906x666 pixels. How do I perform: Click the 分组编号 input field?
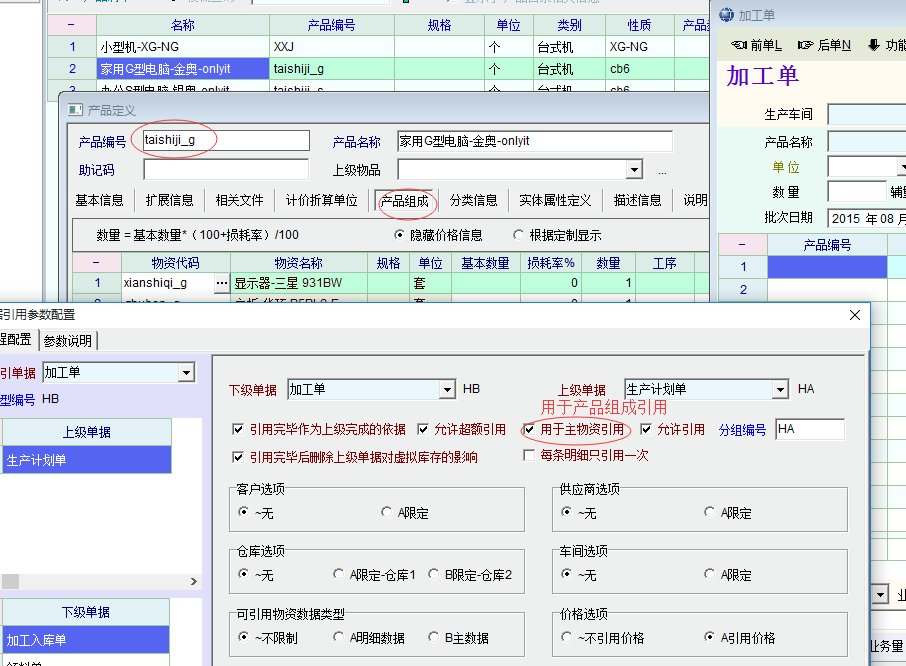(x=809, y=429)
